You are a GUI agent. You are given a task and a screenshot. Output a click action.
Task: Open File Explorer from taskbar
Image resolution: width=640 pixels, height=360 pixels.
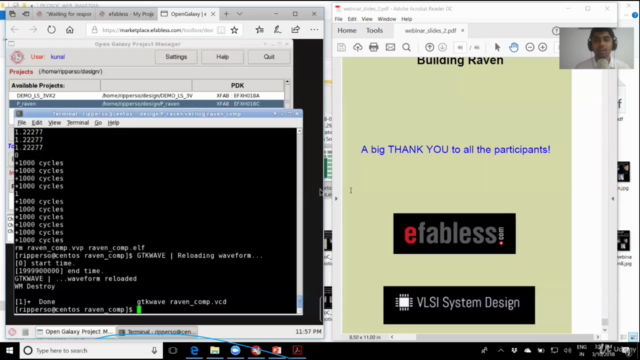[215, 351]
